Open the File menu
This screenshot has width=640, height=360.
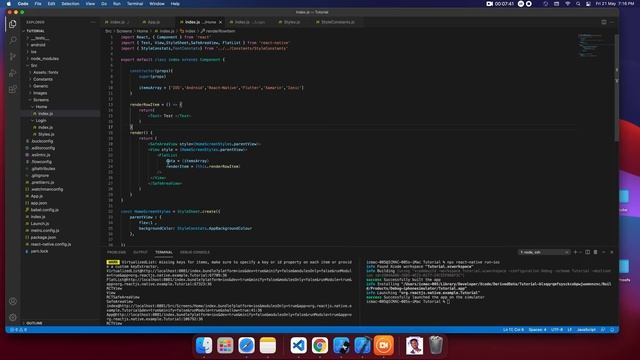[x=38, y=4]
